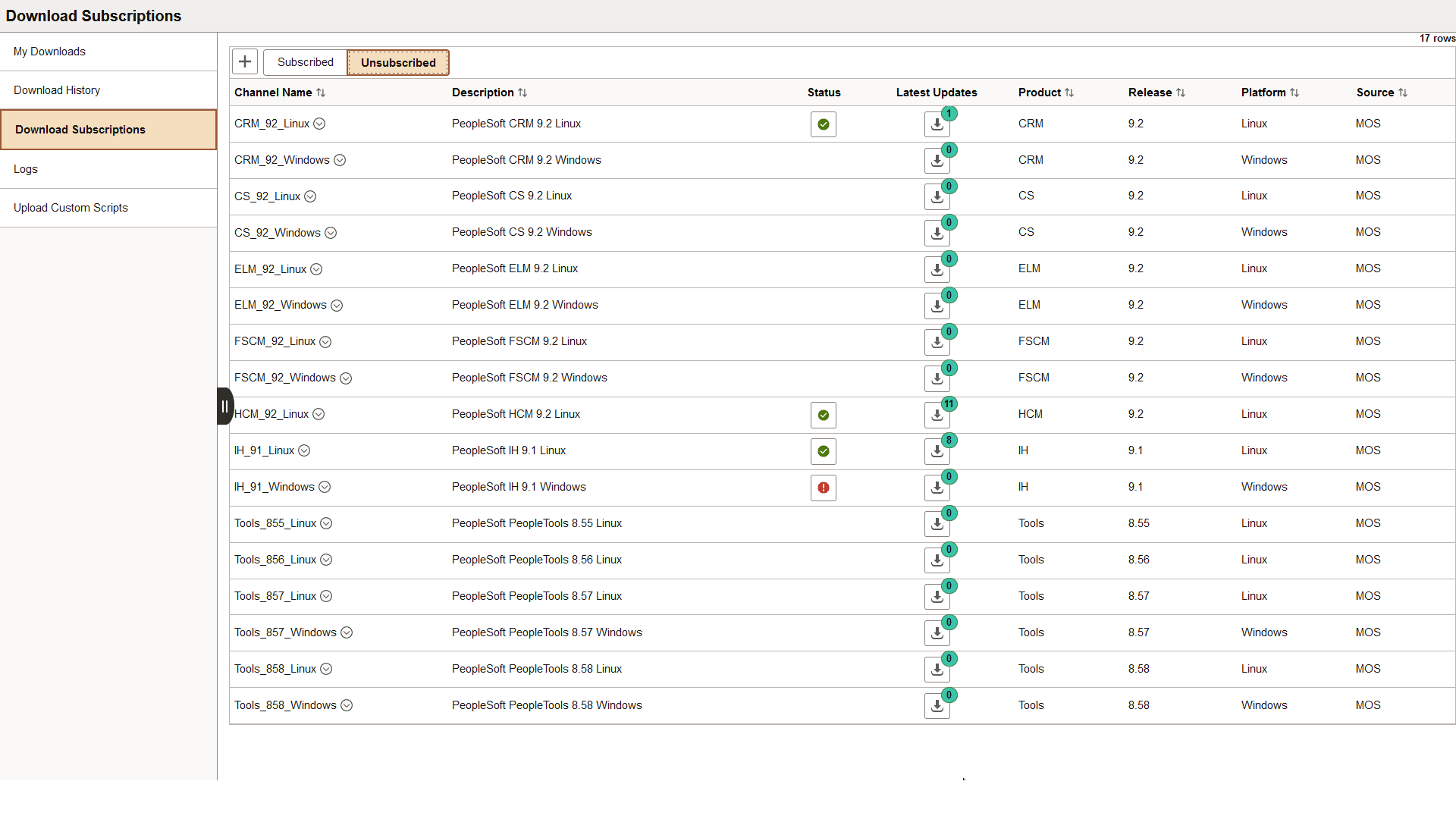Click the error status icon for IH_91_Windows

point(824,488)
